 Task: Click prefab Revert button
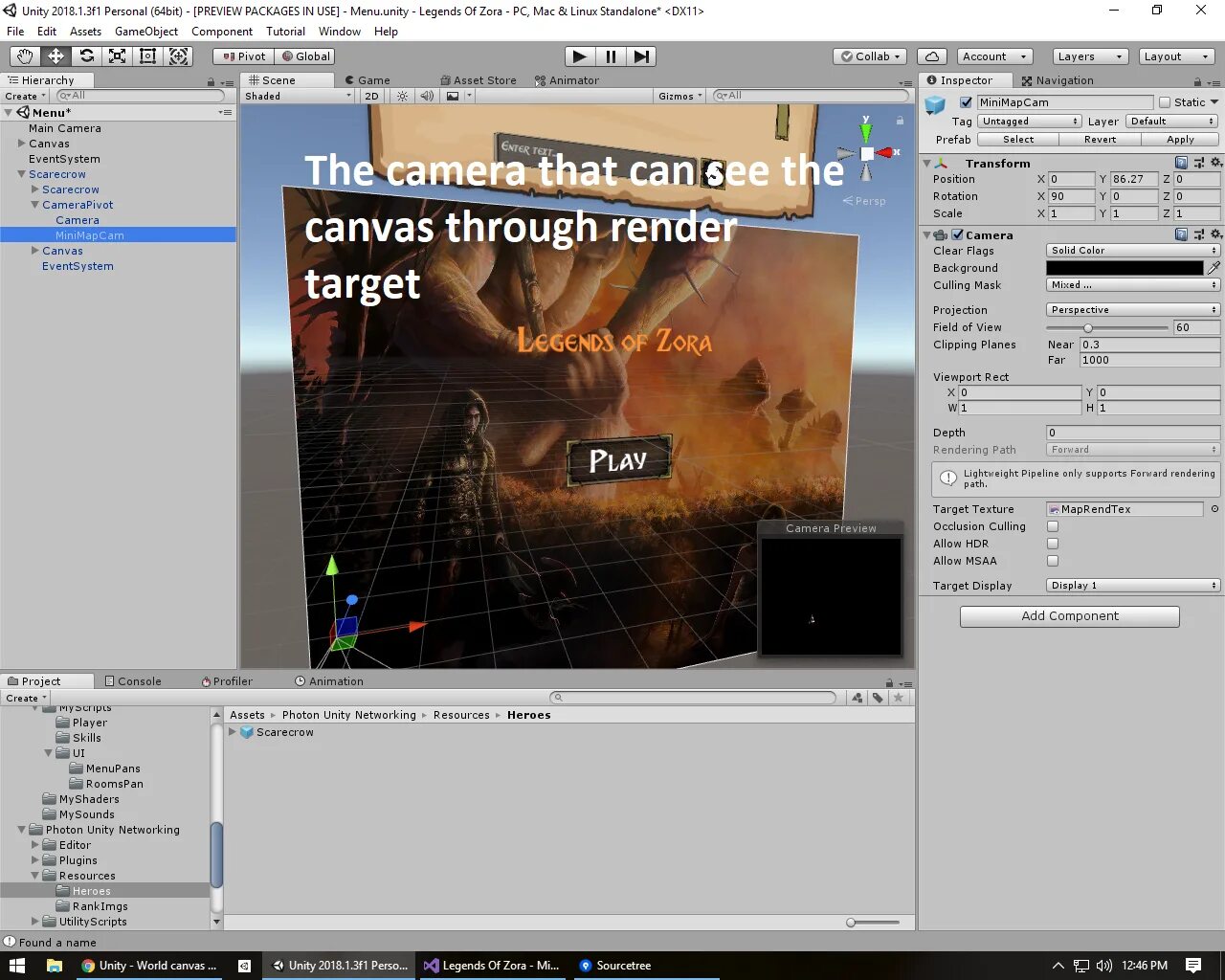coord(1100,140)
